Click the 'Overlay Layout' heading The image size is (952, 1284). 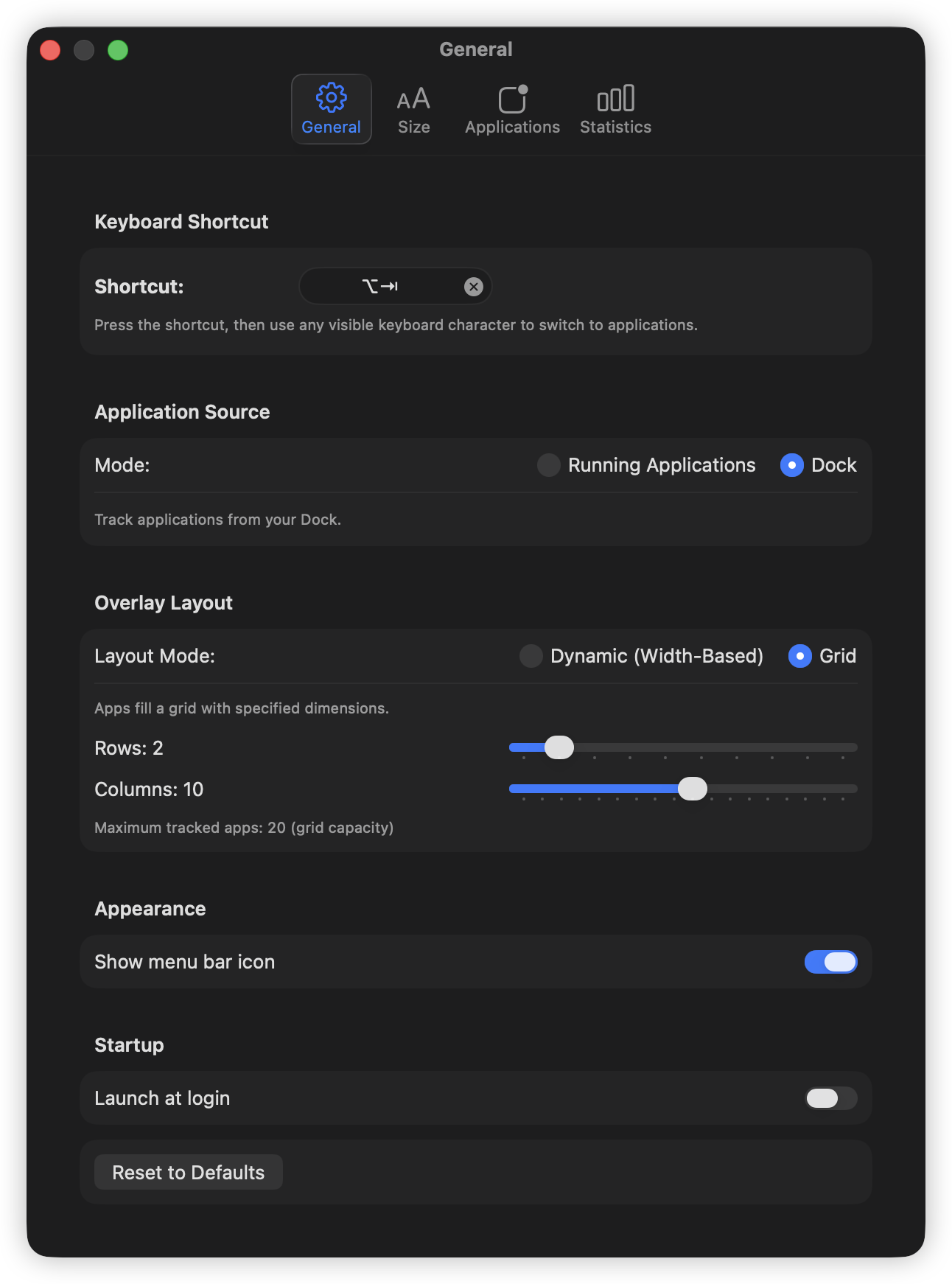[x=164, y=603]
